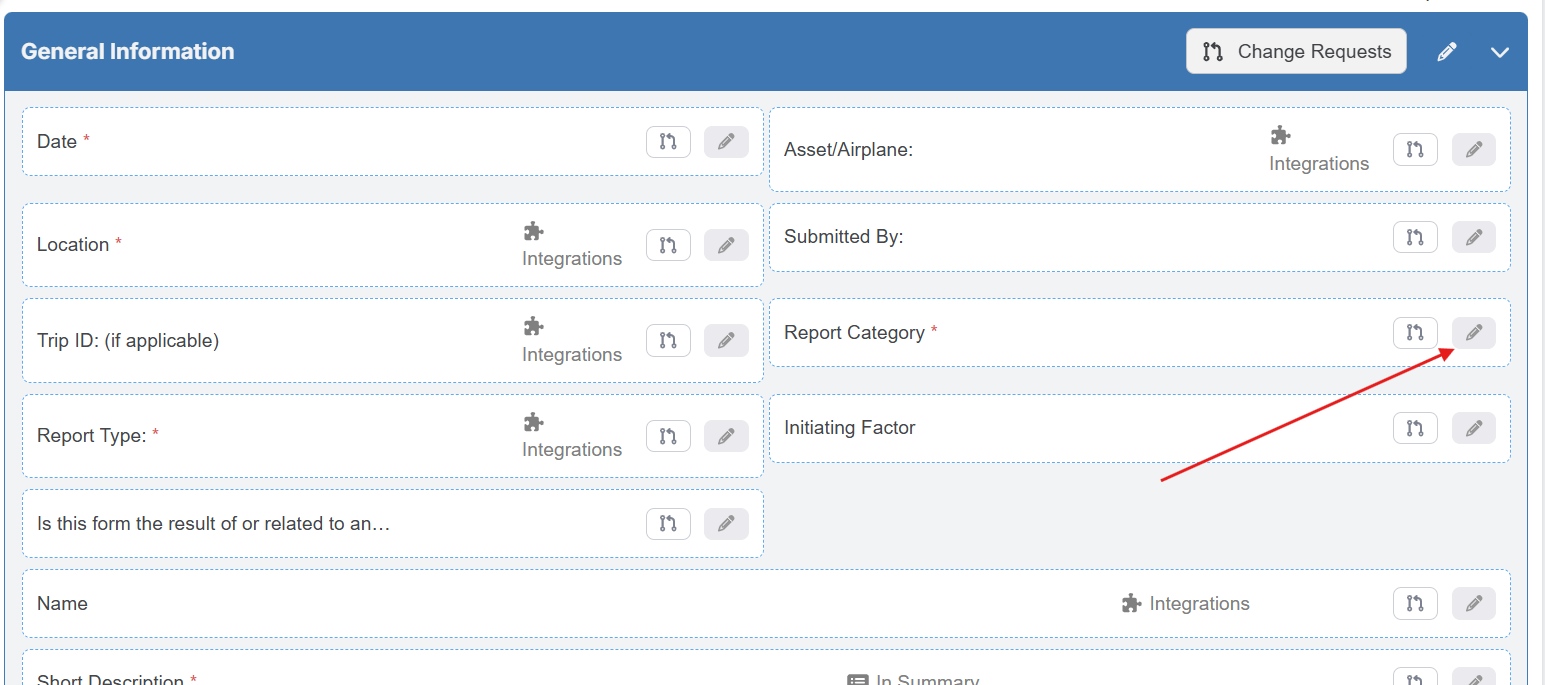Click the Report Type change request icon

pyautogui.click(x=668, y=436)
